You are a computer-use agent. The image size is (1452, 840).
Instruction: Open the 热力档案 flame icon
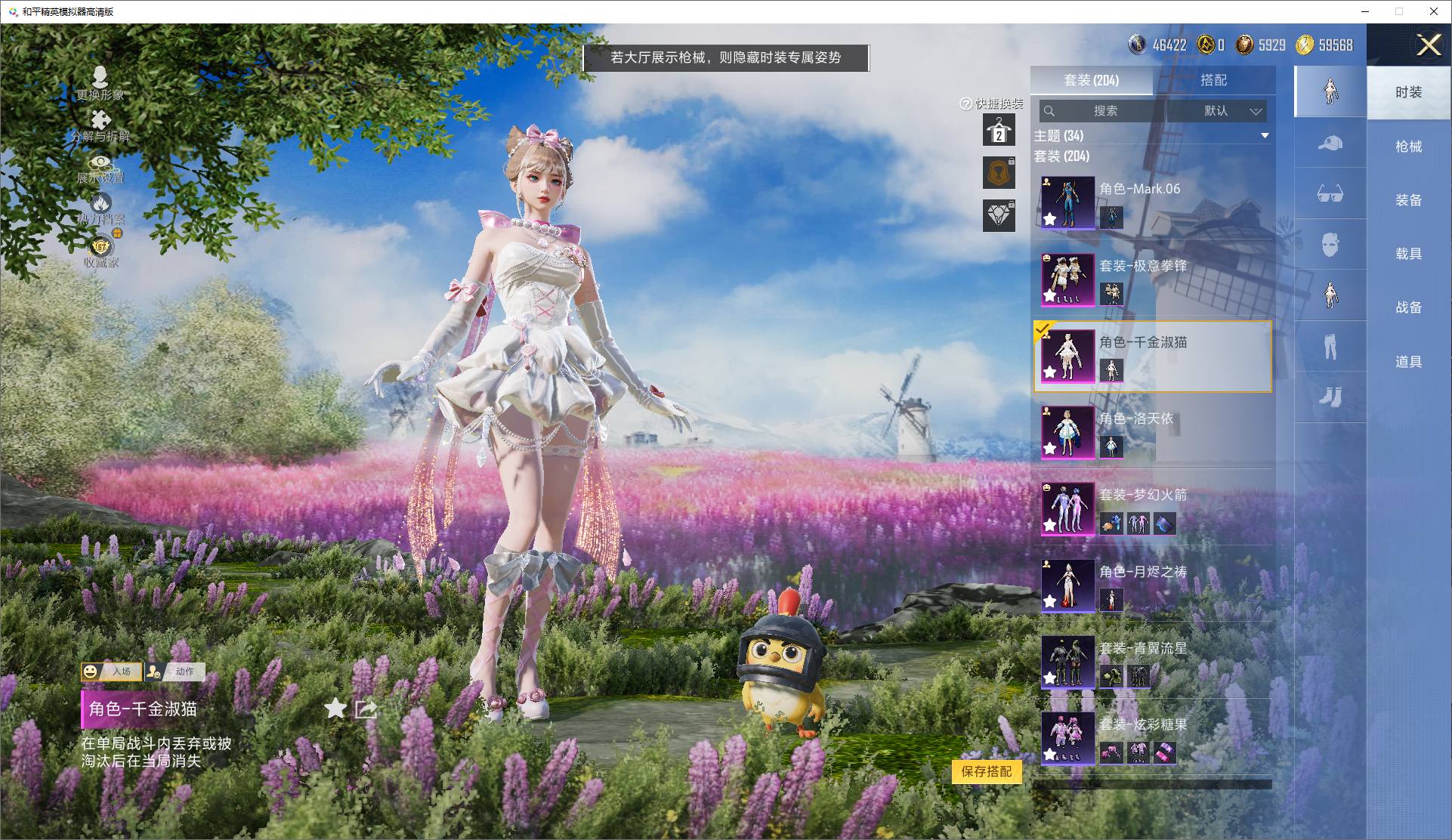[100, 202]
